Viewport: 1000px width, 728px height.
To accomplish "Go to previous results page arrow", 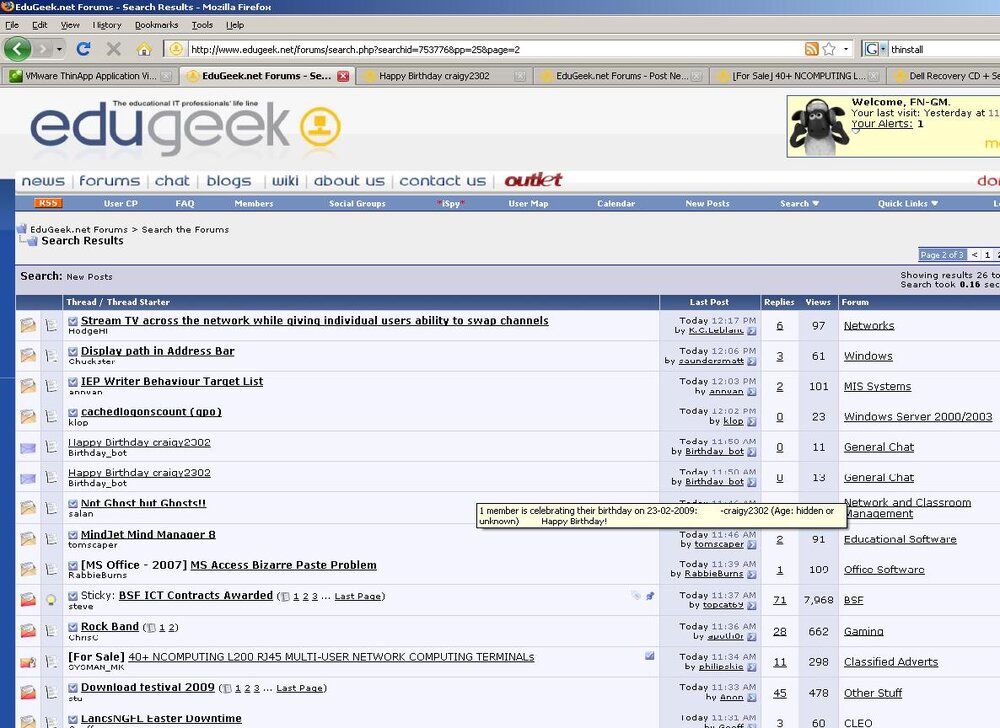I will [x=974, y=254].
